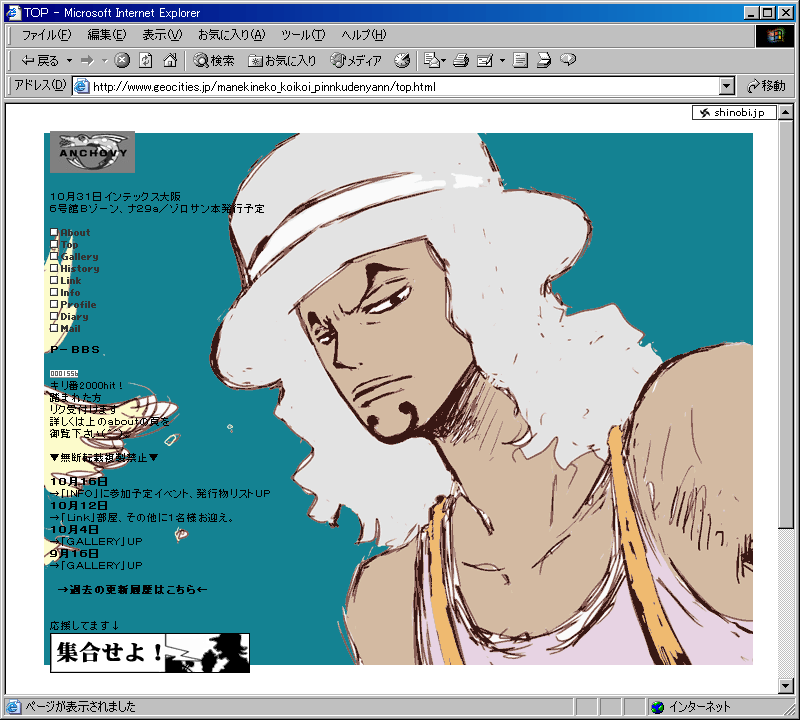
Task: Open the ファイル(F) menu
Action: click(46, 35)
